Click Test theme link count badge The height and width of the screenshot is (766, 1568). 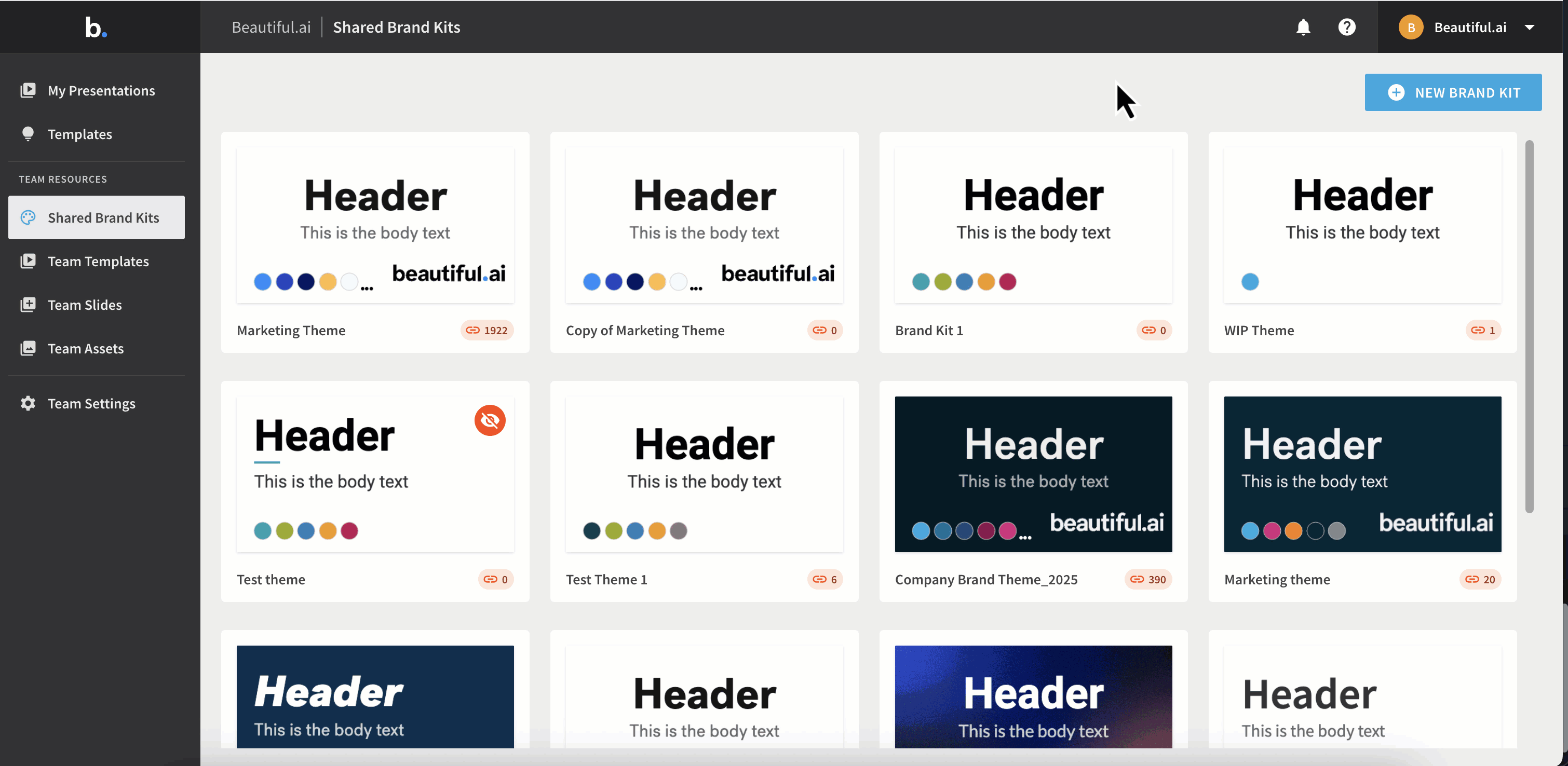point(495,579)
